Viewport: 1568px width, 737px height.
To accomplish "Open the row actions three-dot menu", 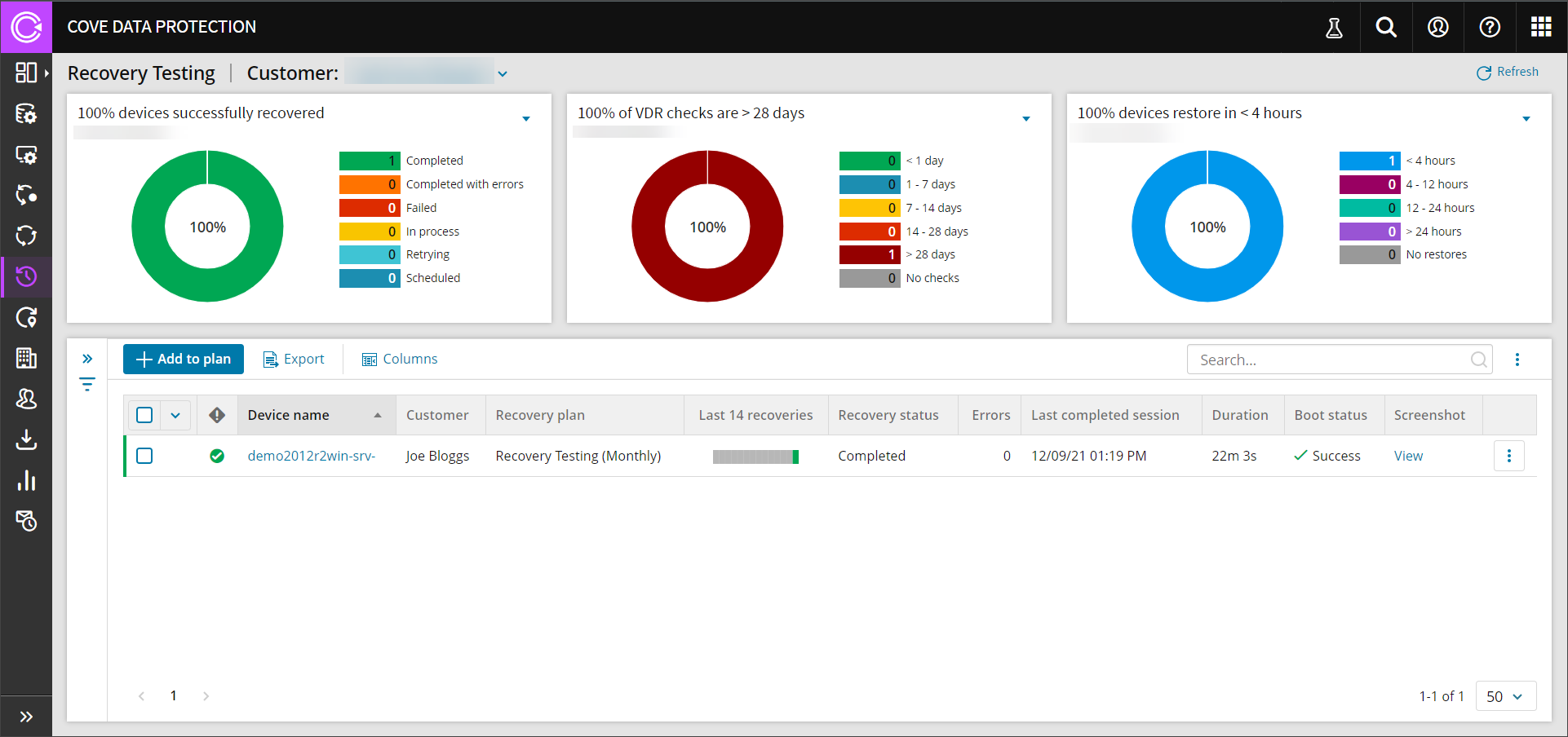I will click(x=1508, y=456).
